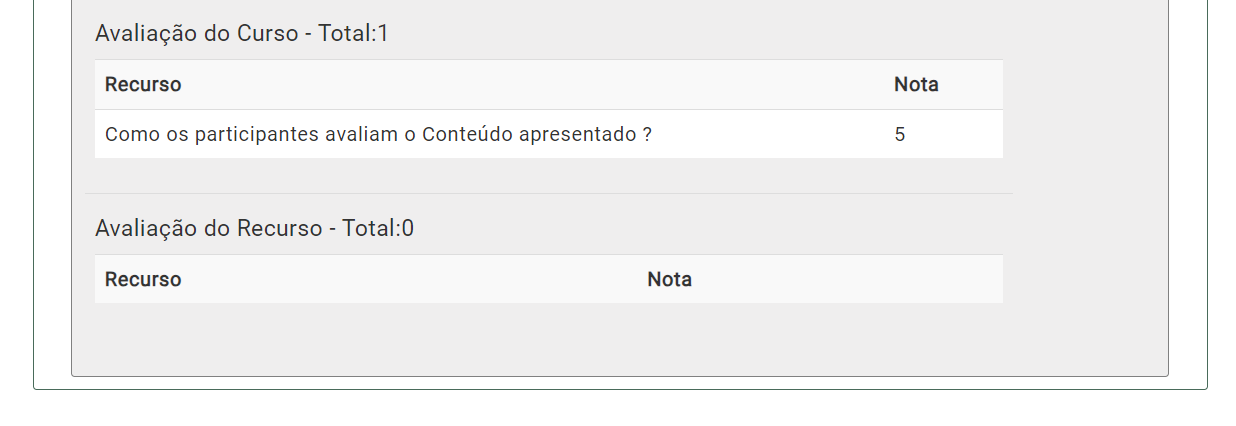
Task: Click the 'Total:0' count text
Action: (378, 228)
